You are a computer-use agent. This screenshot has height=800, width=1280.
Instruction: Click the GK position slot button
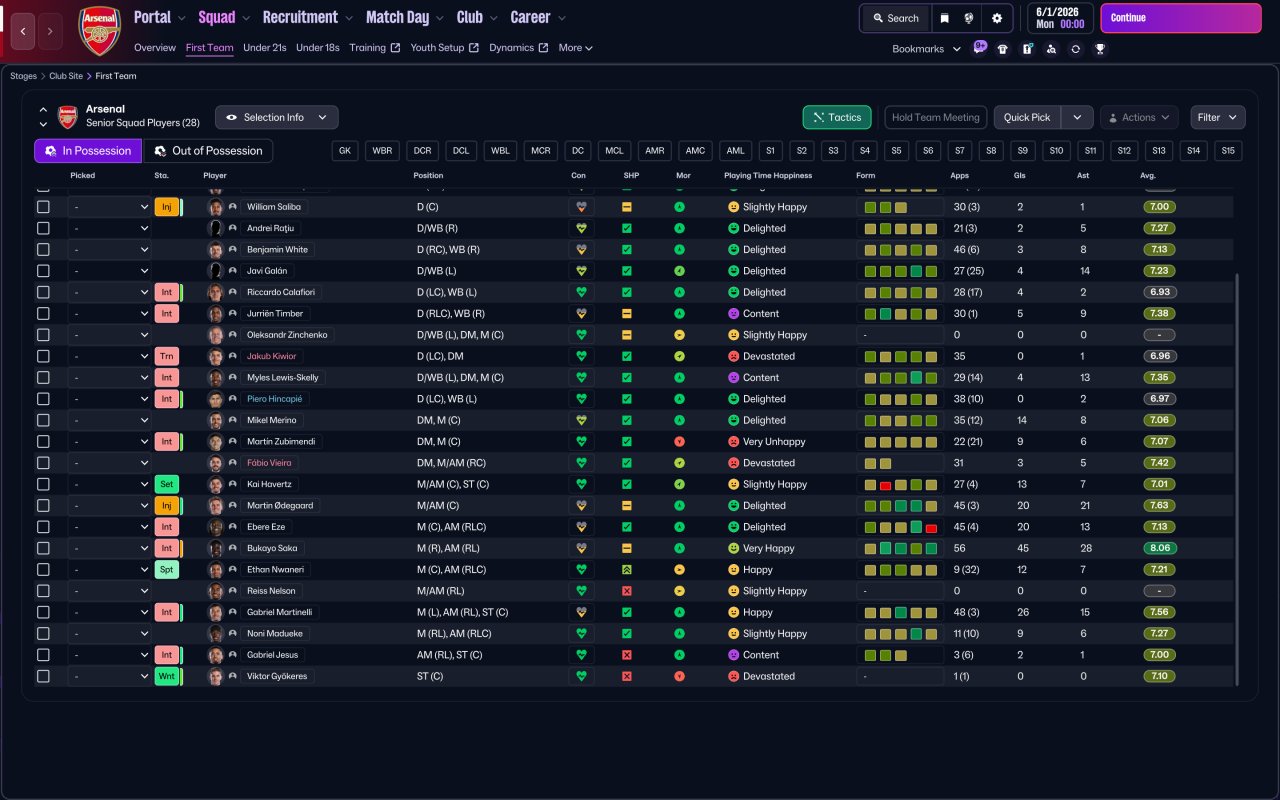click(x=346, y=151)
